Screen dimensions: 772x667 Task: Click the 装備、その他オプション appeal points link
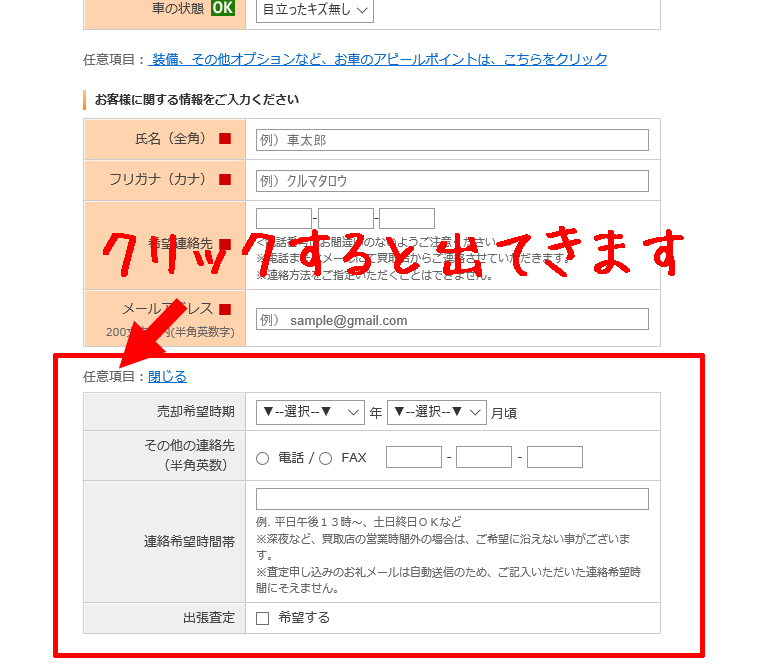click(x=378, y=60)
